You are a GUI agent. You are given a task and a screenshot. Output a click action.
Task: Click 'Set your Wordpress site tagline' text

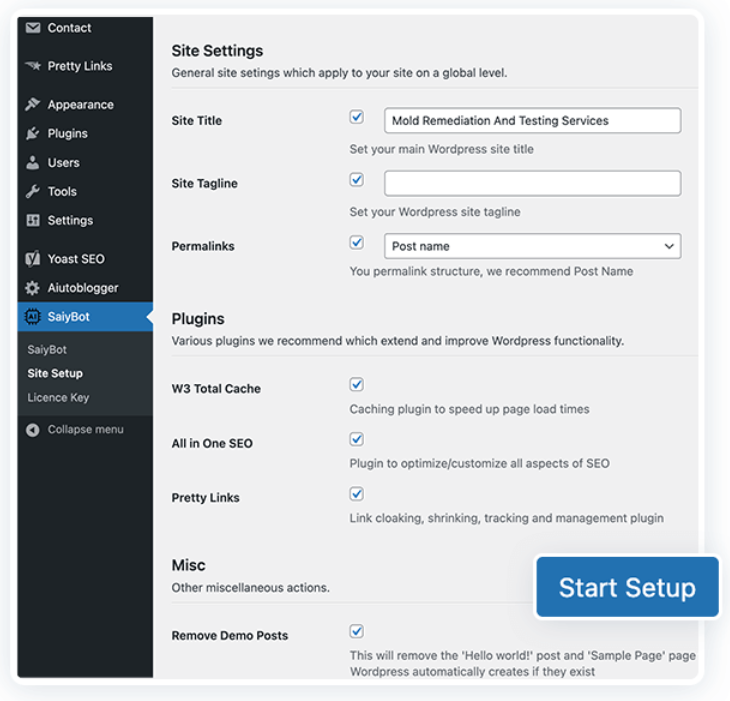pos(435,212)
